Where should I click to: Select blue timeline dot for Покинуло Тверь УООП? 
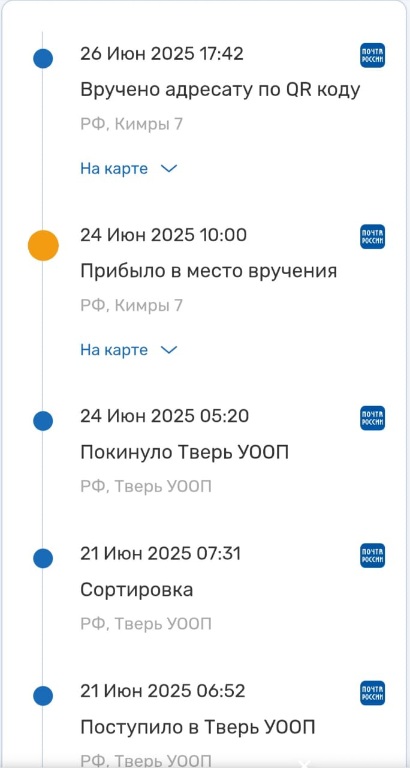click(43, 421)
